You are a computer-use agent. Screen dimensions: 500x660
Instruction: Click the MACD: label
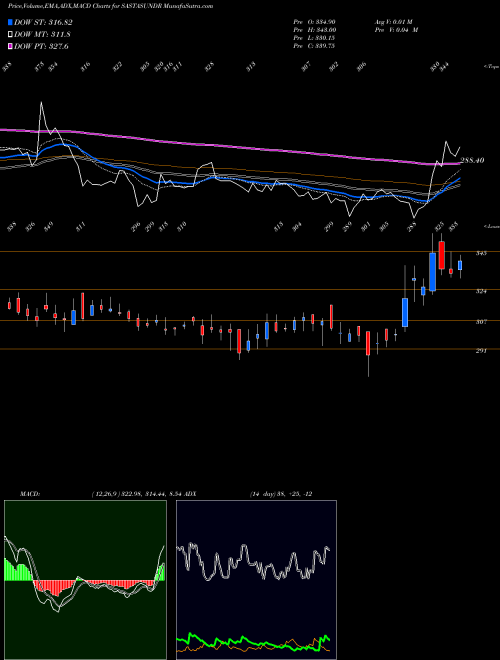point(30,494)
